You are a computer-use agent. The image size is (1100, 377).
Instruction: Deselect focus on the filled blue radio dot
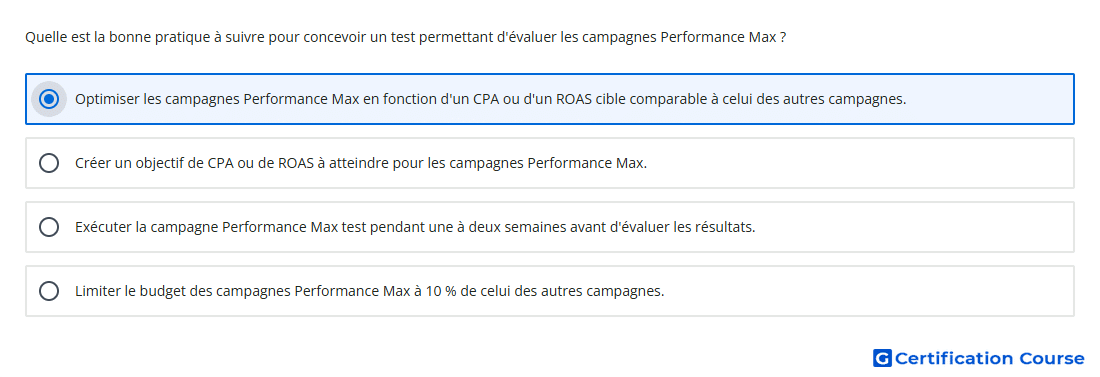coord(49,99)
